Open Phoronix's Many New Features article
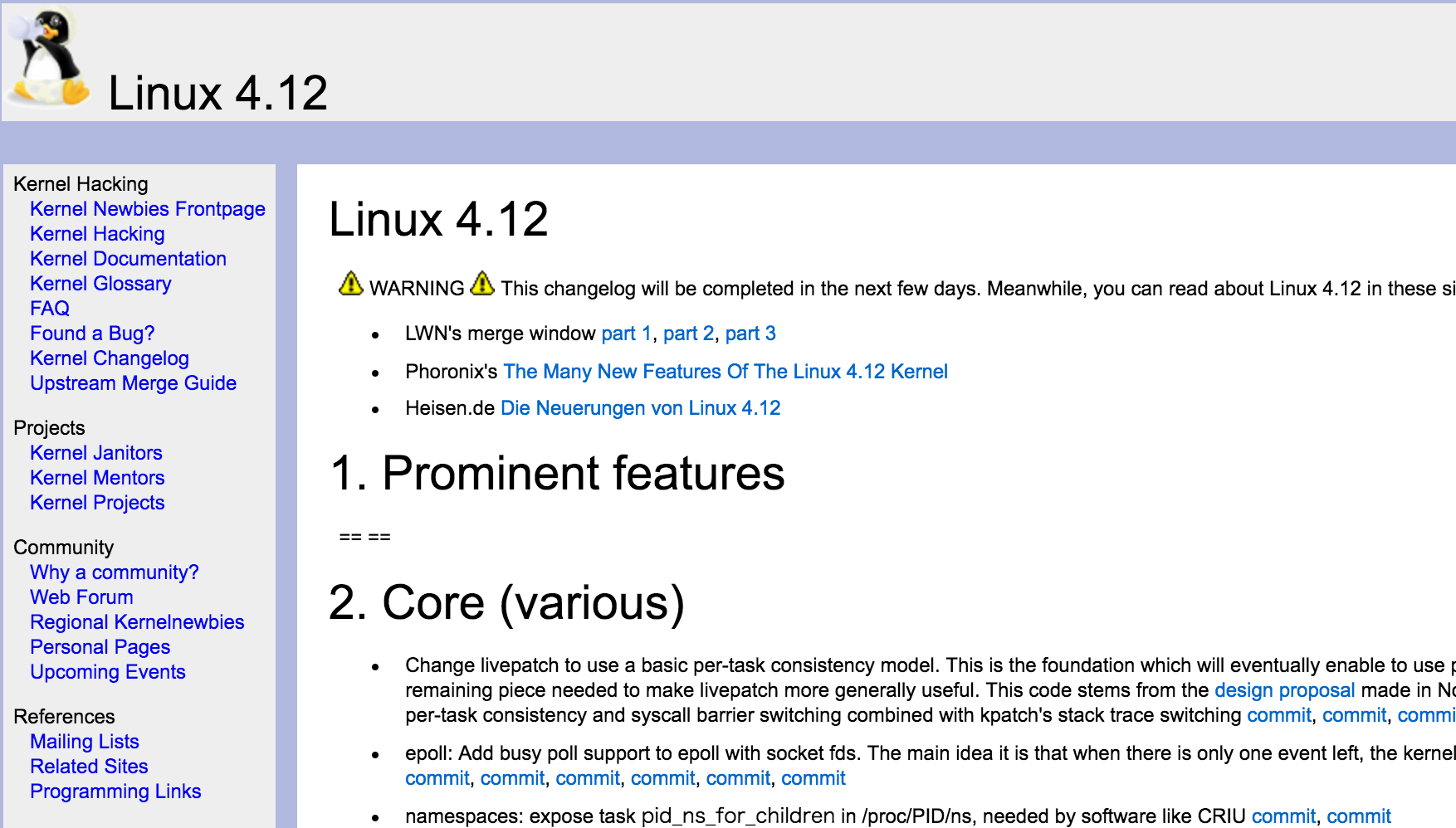The width and height of the screenshot is (1456, 828). [726, 372]
